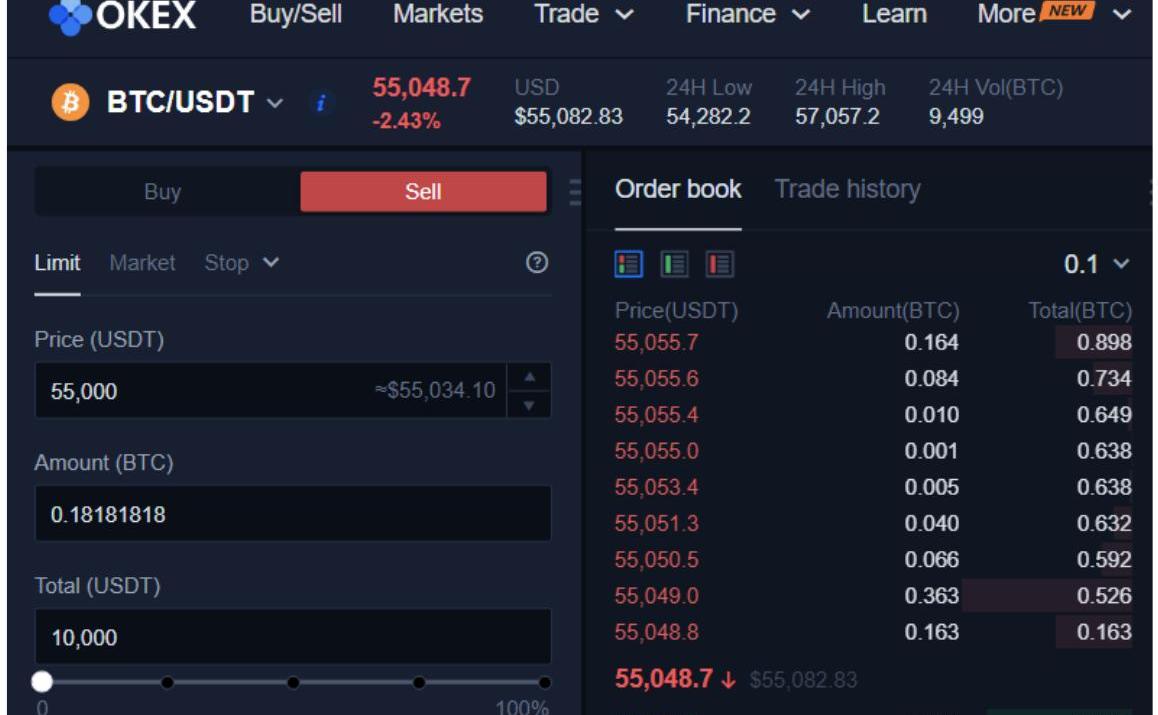Screen dimensions: 1158x715
Task: Click the panel drag handle icon
Action: coord(575,192)
